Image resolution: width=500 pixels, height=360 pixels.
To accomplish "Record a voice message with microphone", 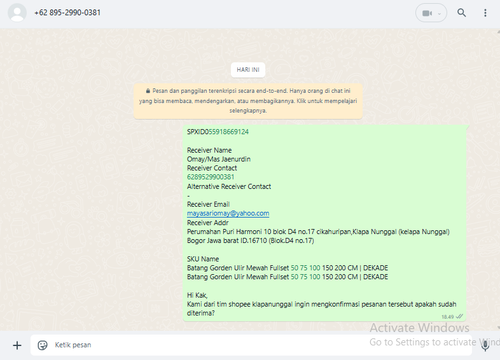I will tap(485, 345).
